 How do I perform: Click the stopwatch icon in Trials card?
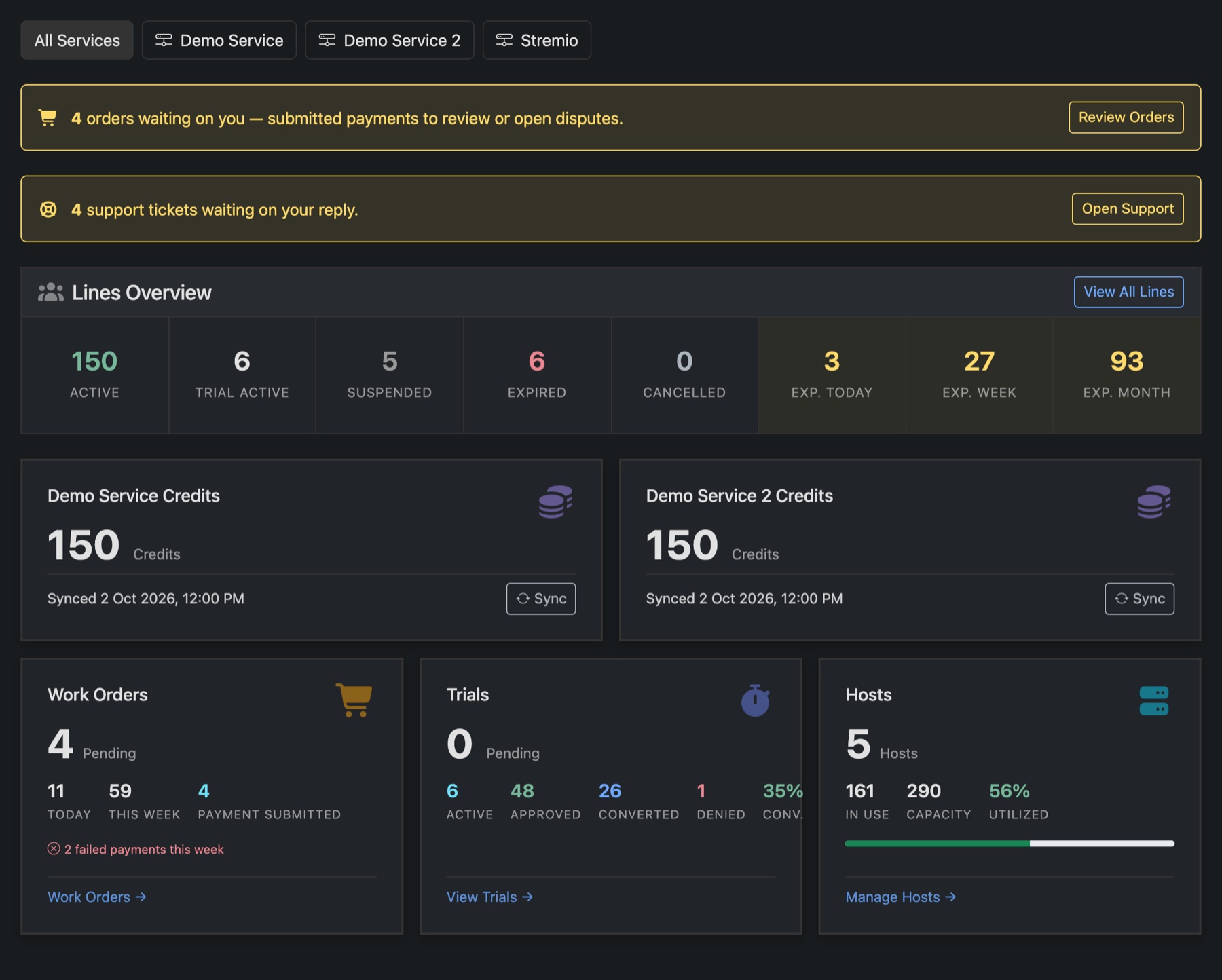[x=755, y=700]
